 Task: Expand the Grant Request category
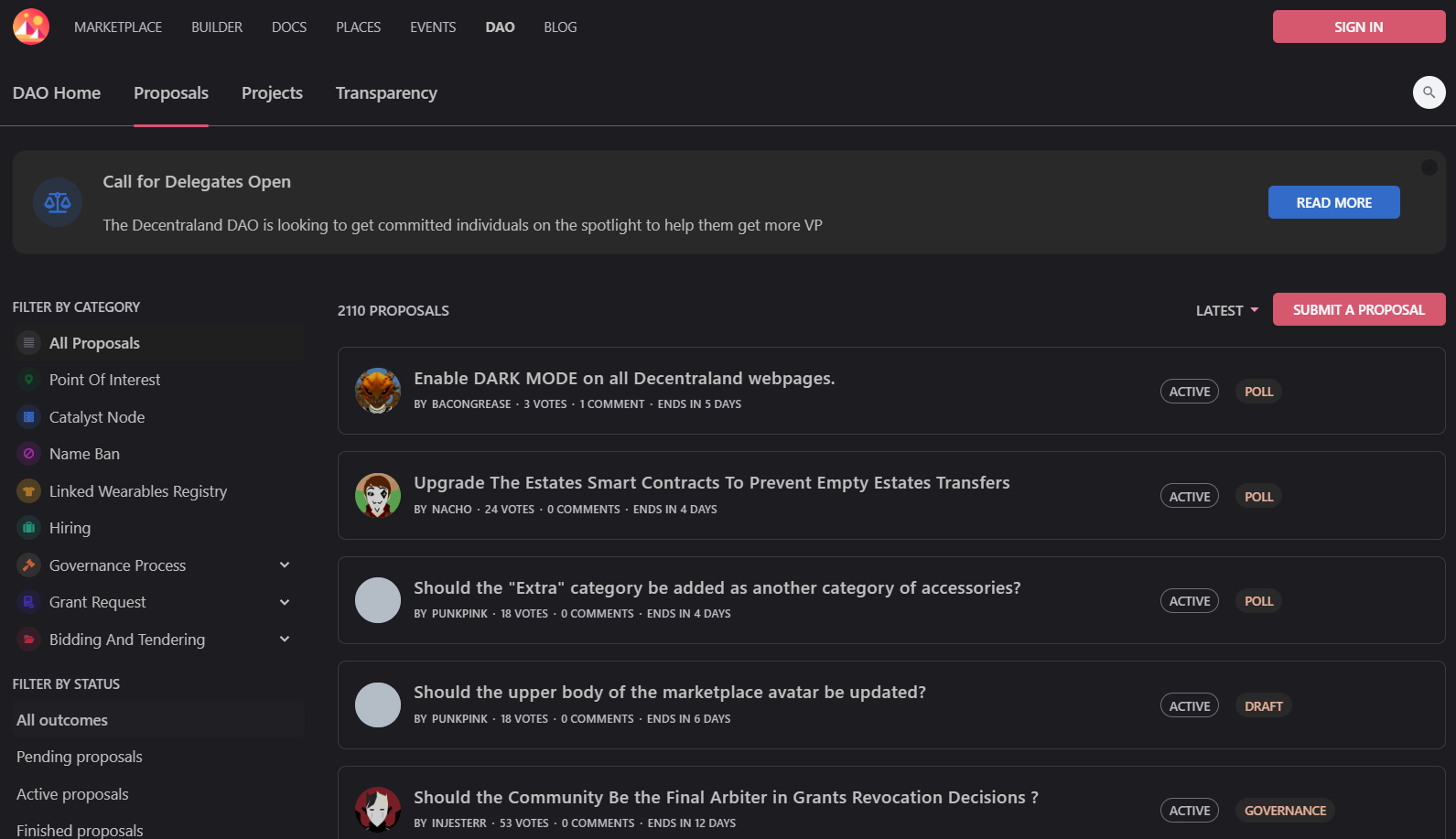point(285,602)
